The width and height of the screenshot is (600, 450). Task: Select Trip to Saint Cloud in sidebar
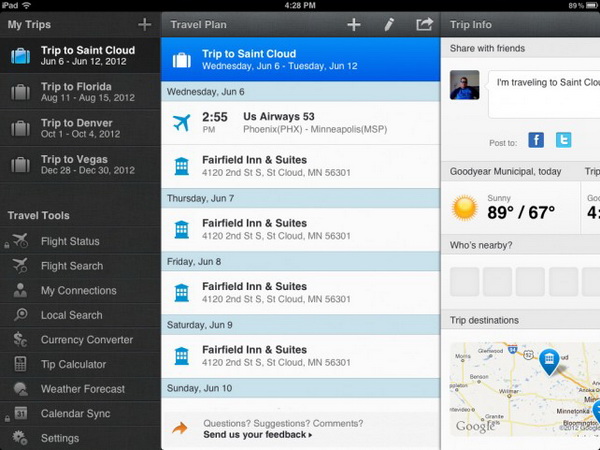click(80, 56)
